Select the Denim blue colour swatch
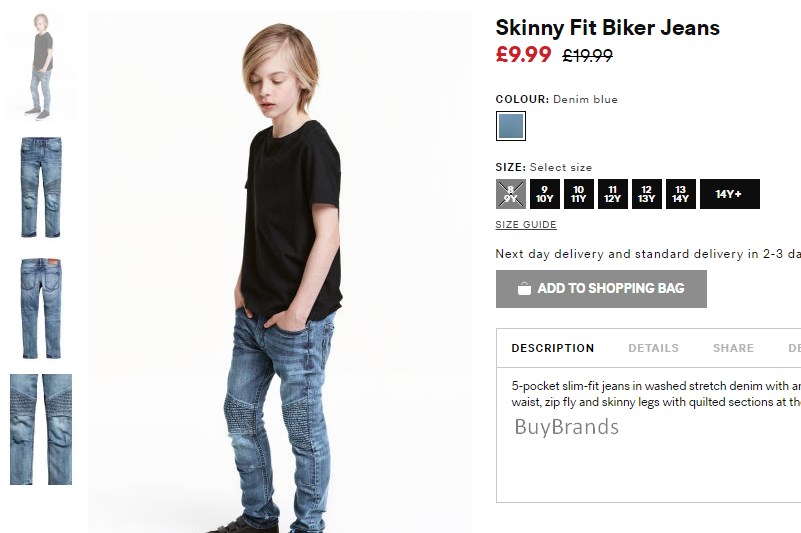The height and width of the screenshot is (533, 801). point(511,126)
